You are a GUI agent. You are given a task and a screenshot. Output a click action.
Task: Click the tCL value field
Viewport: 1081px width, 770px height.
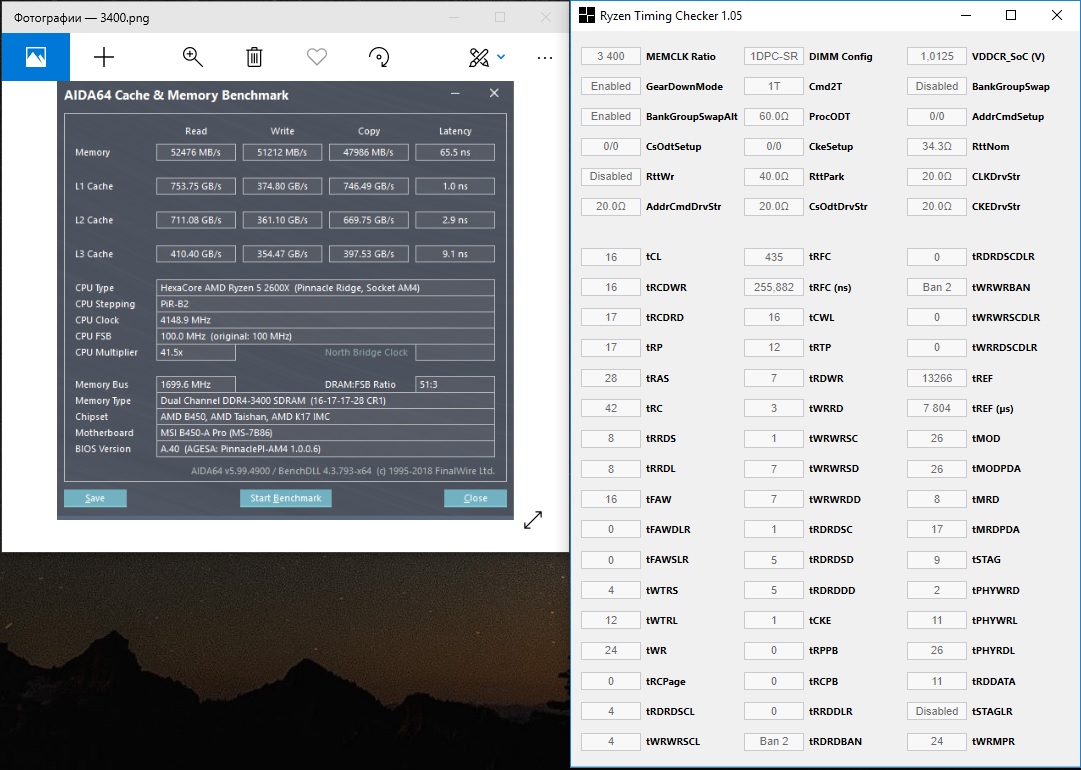coord(611,256)
